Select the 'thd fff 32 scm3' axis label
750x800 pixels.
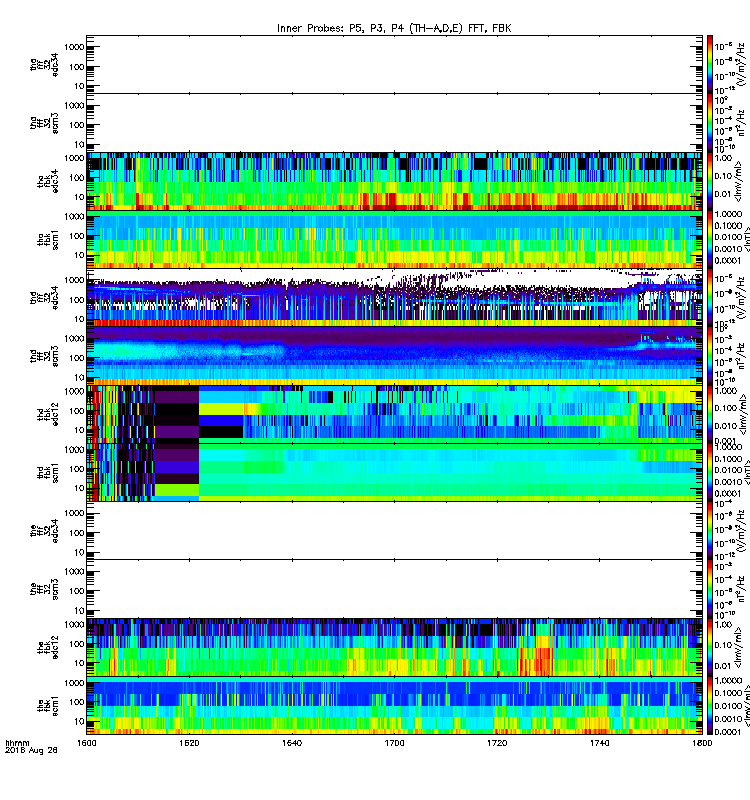tap(44, 356)
